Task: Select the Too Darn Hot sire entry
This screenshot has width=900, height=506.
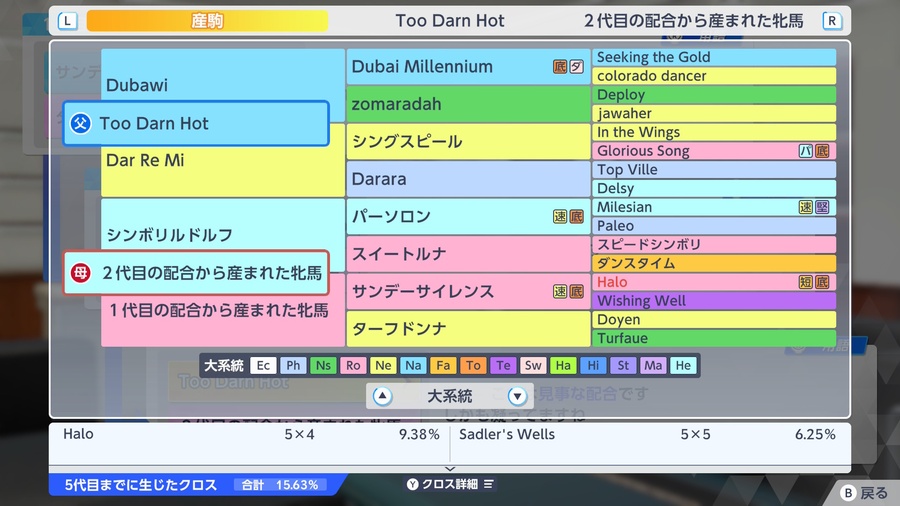Action: tap(196, 123)
